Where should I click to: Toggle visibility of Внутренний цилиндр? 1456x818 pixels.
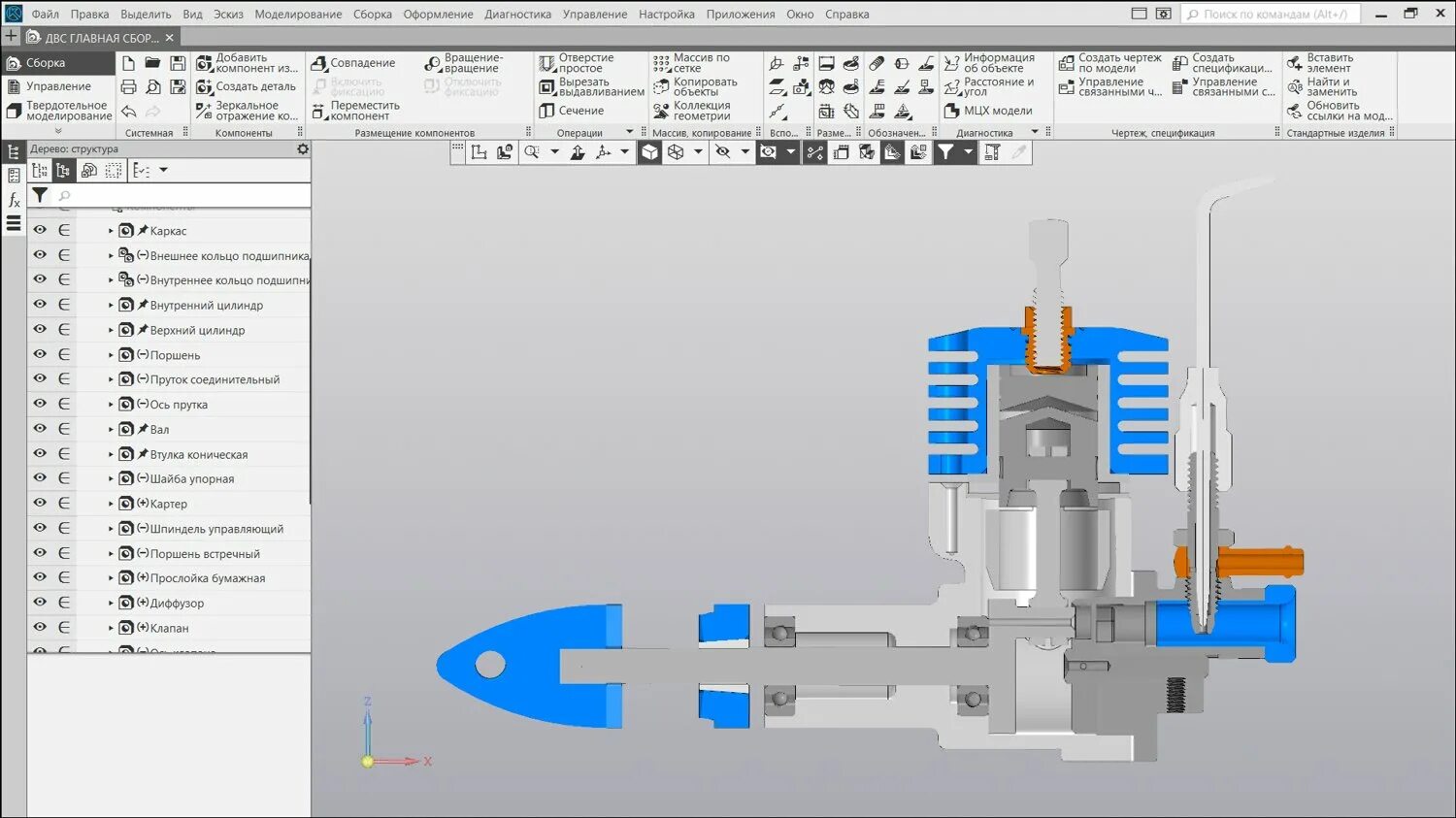(40, 305)
